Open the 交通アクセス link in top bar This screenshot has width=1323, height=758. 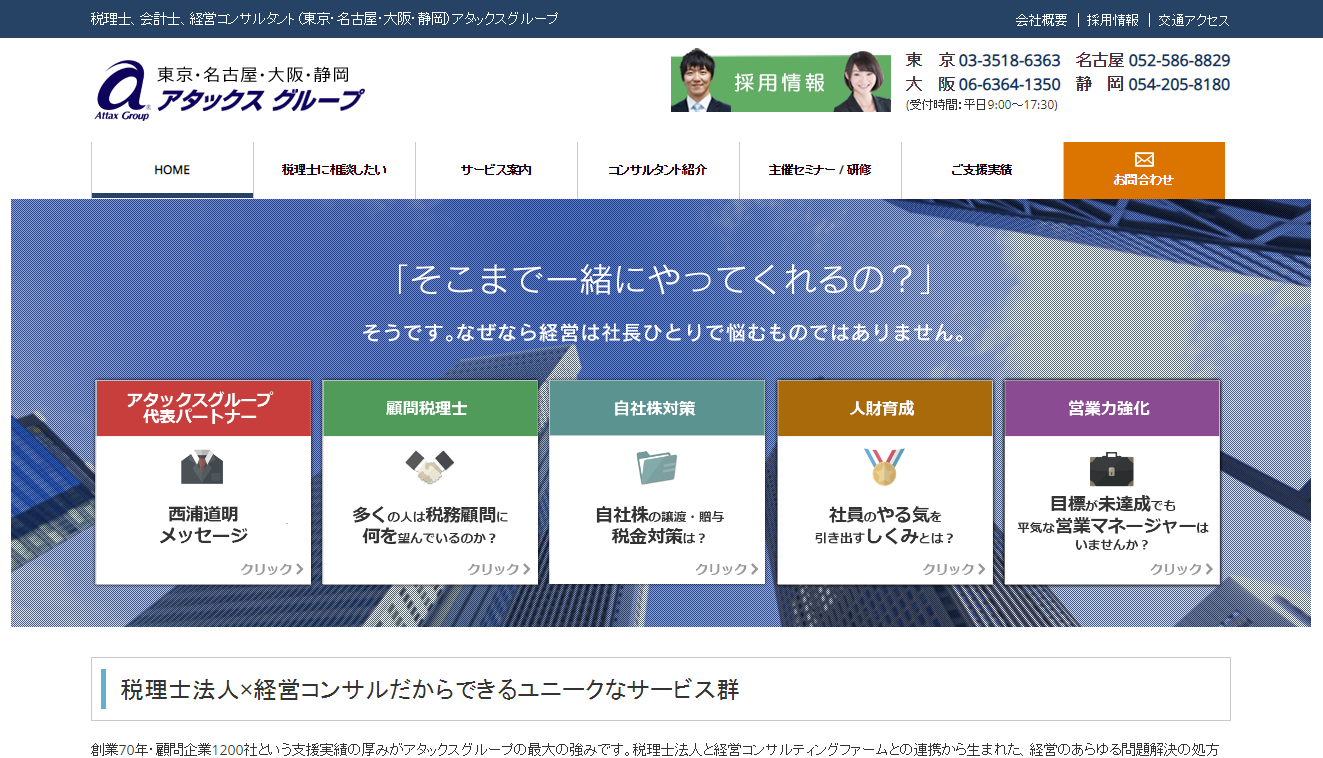[x=1194, y=20]
